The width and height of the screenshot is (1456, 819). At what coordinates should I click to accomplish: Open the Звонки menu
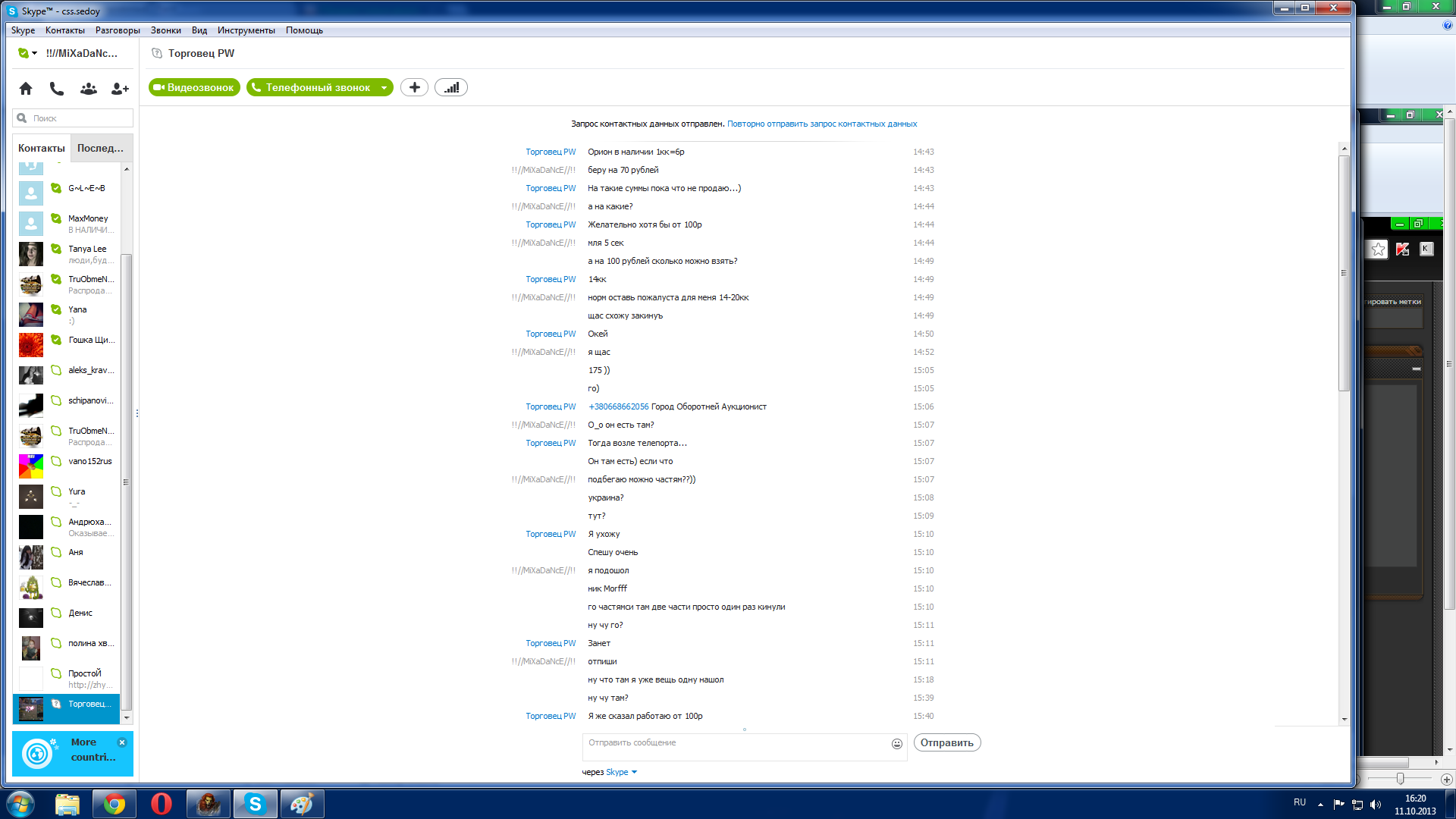(x=165, y=30)
